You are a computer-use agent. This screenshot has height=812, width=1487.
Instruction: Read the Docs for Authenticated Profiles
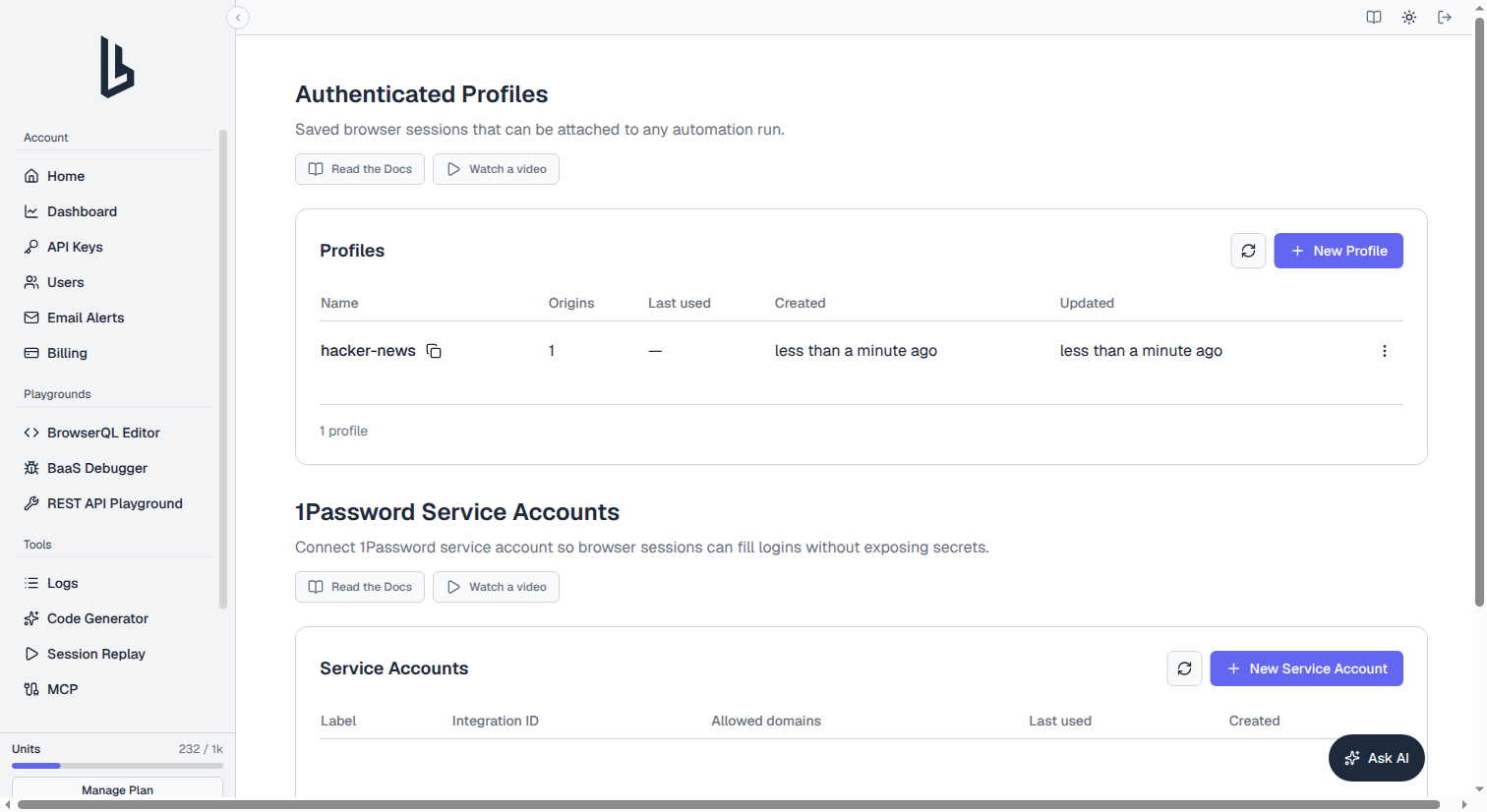pos(360,169)
